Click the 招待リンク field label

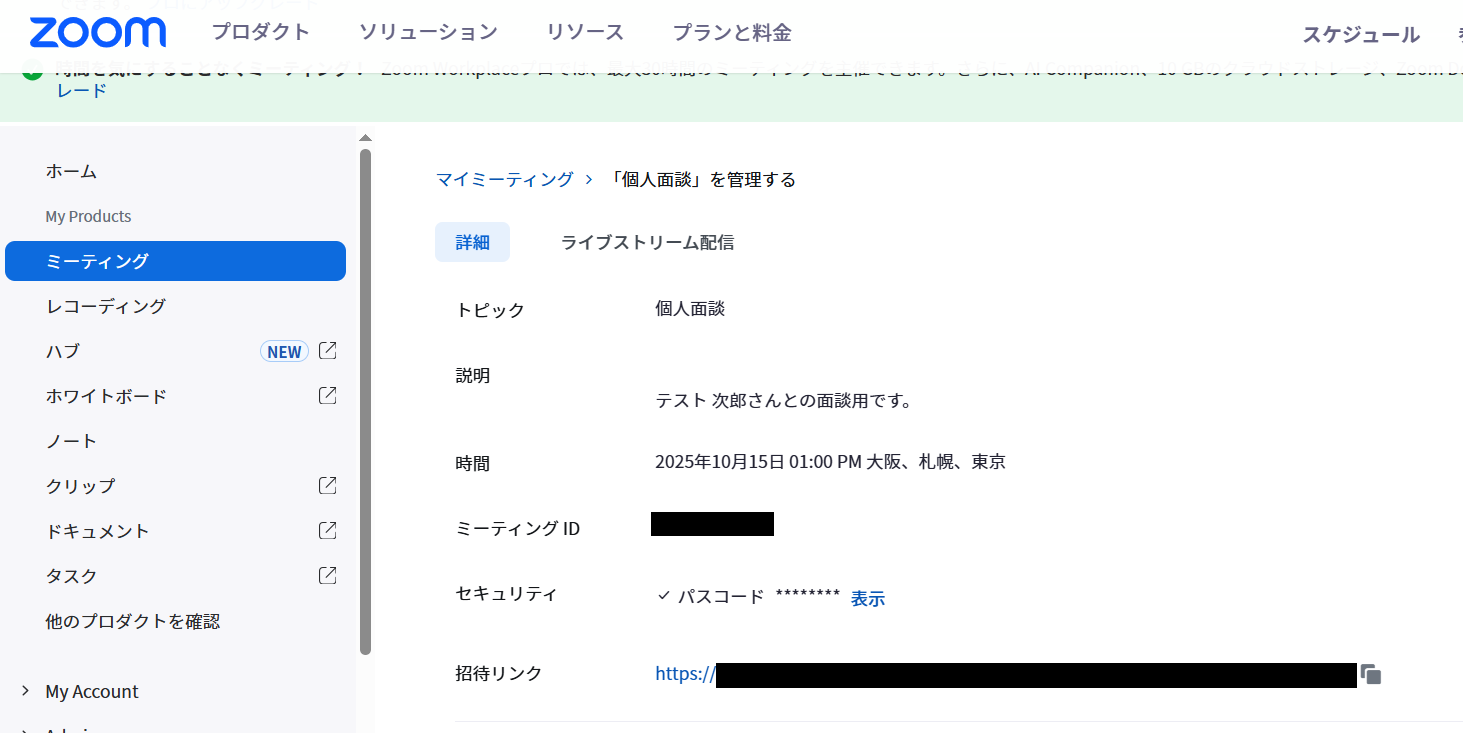pyautogui.click(x=499, y=674)
